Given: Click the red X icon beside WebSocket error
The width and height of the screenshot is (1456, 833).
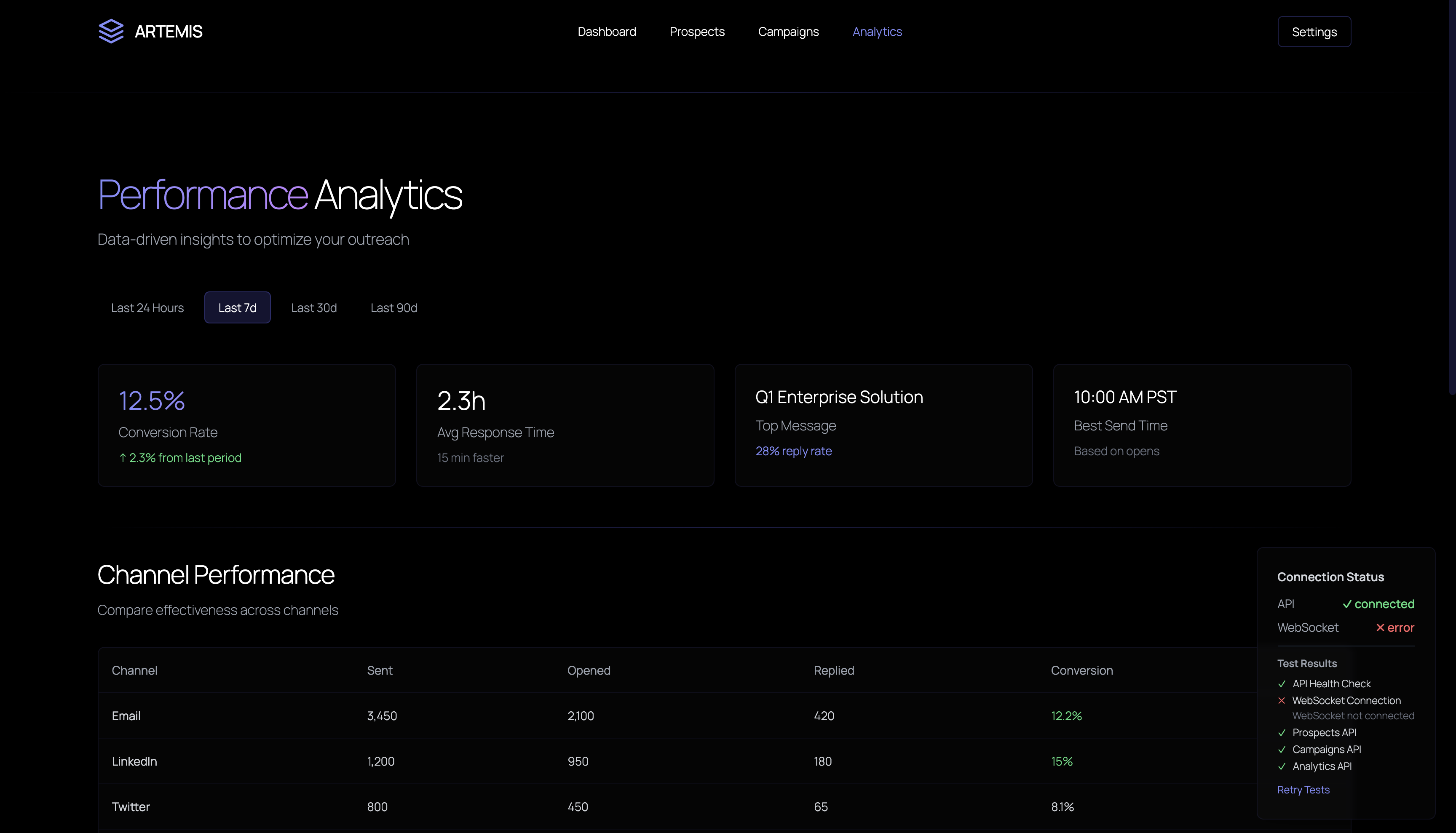Looking at the screenshot, I should pos(1380,627).
